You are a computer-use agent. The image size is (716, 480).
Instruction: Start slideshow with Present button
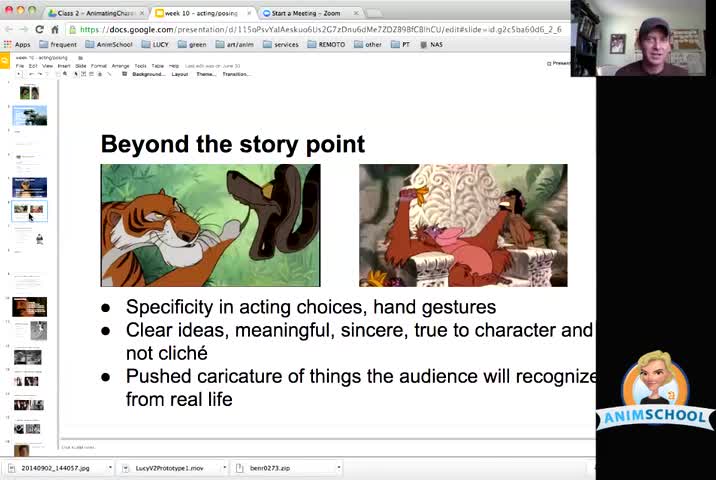point(559,63)
